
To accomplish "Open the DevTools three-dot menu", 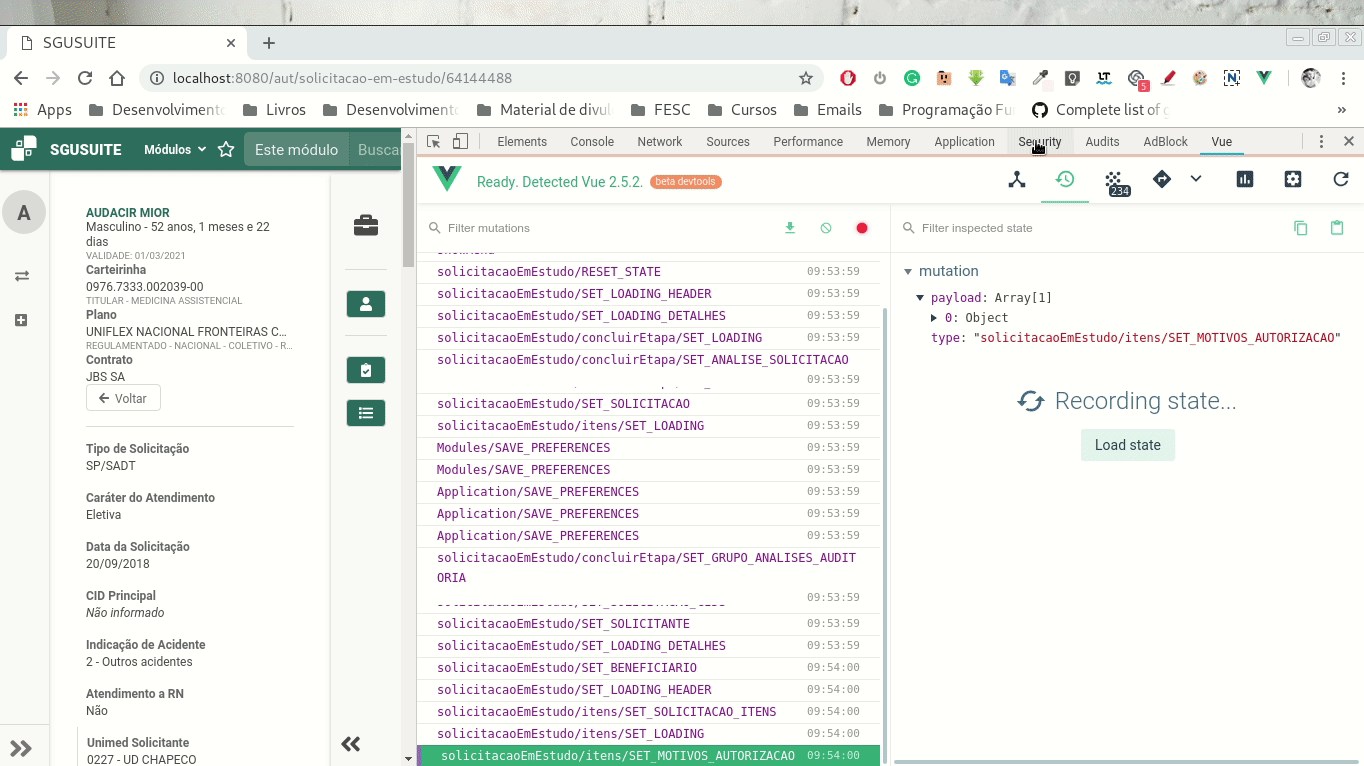I will point(1321,142).
